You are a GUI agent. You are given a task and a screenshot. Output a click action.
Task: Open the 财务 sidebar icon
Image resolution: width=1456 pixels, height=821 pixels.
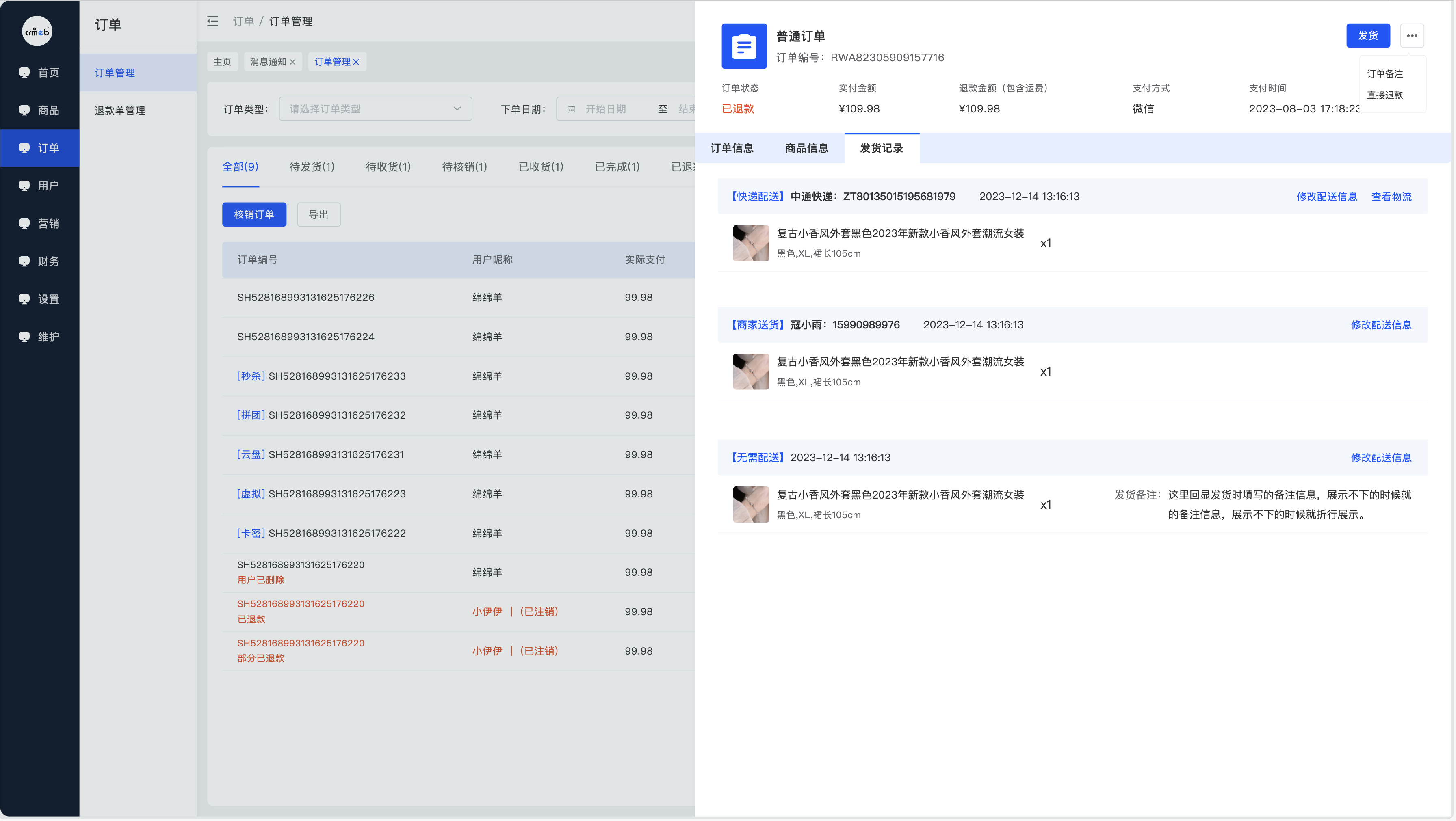tap(24, 261)
